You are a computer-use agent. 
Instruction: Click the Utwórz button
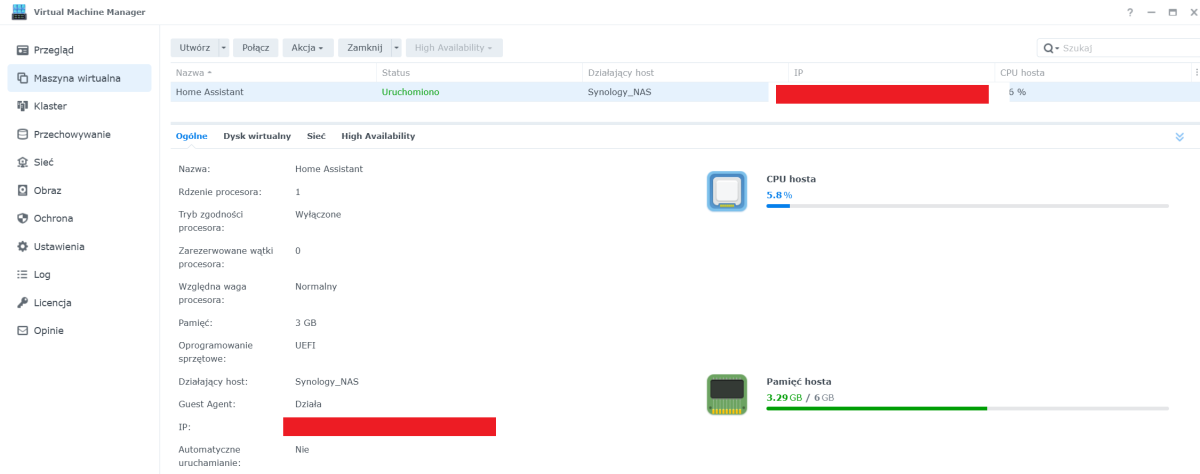pos(194,48)
